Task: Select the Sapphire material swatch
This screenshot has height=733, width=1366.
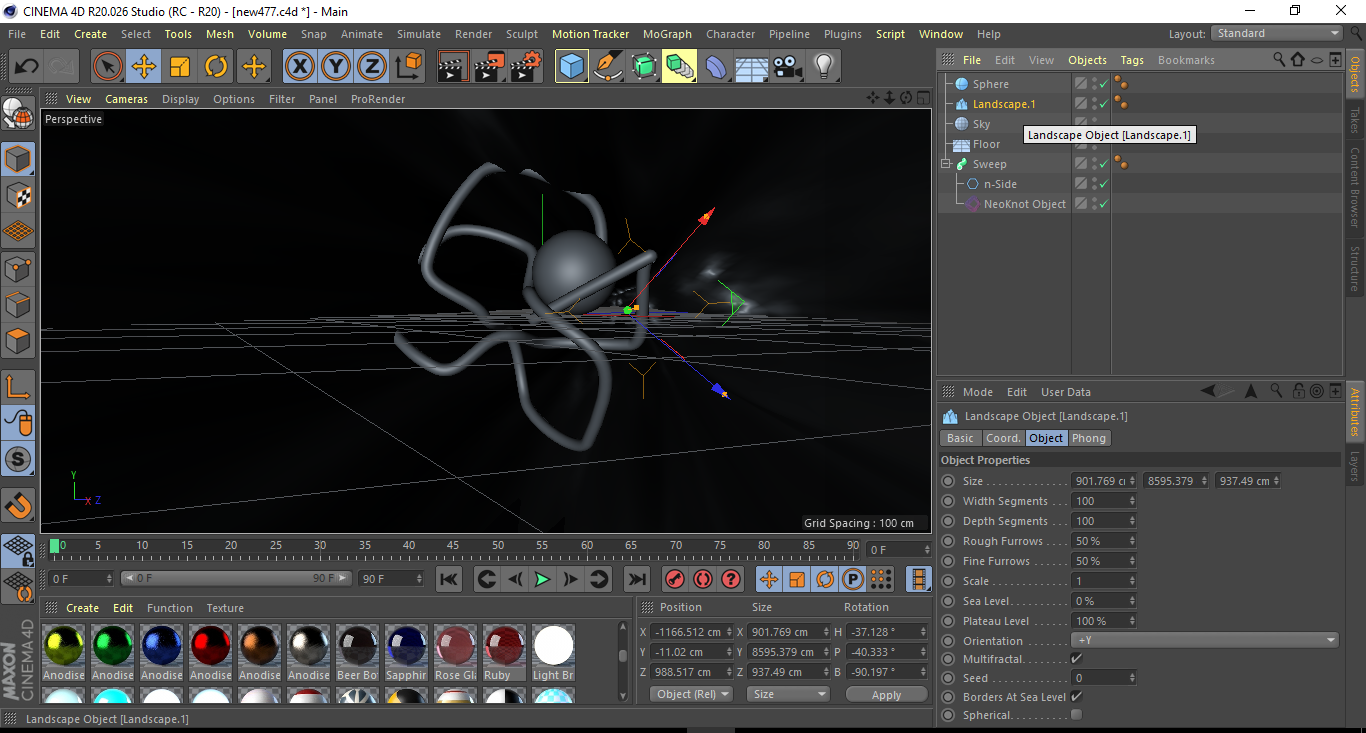Action: 406,653
